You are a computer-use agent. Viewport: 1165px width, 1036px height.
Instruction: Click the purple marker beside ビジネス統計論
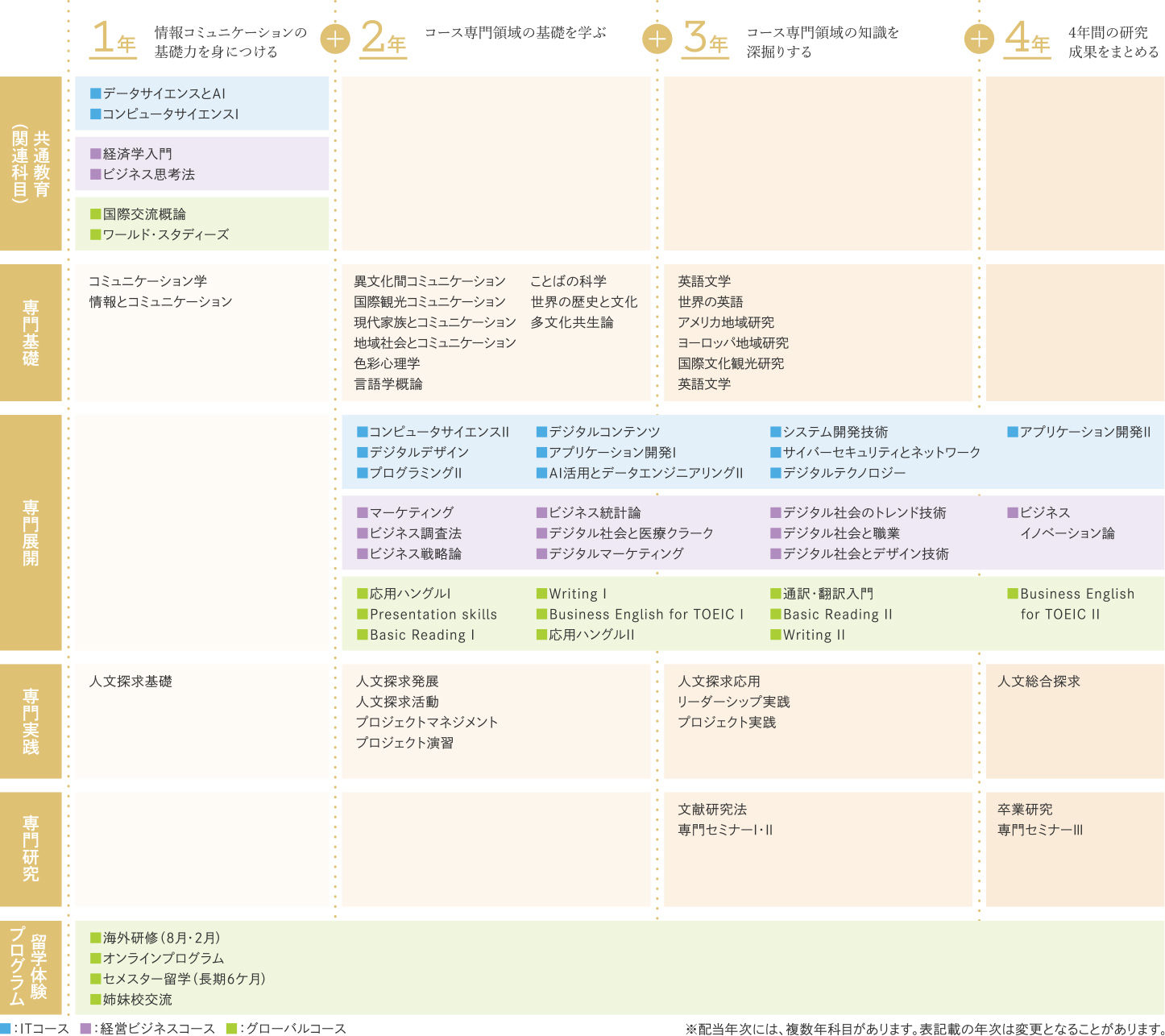tap(542, 512)
